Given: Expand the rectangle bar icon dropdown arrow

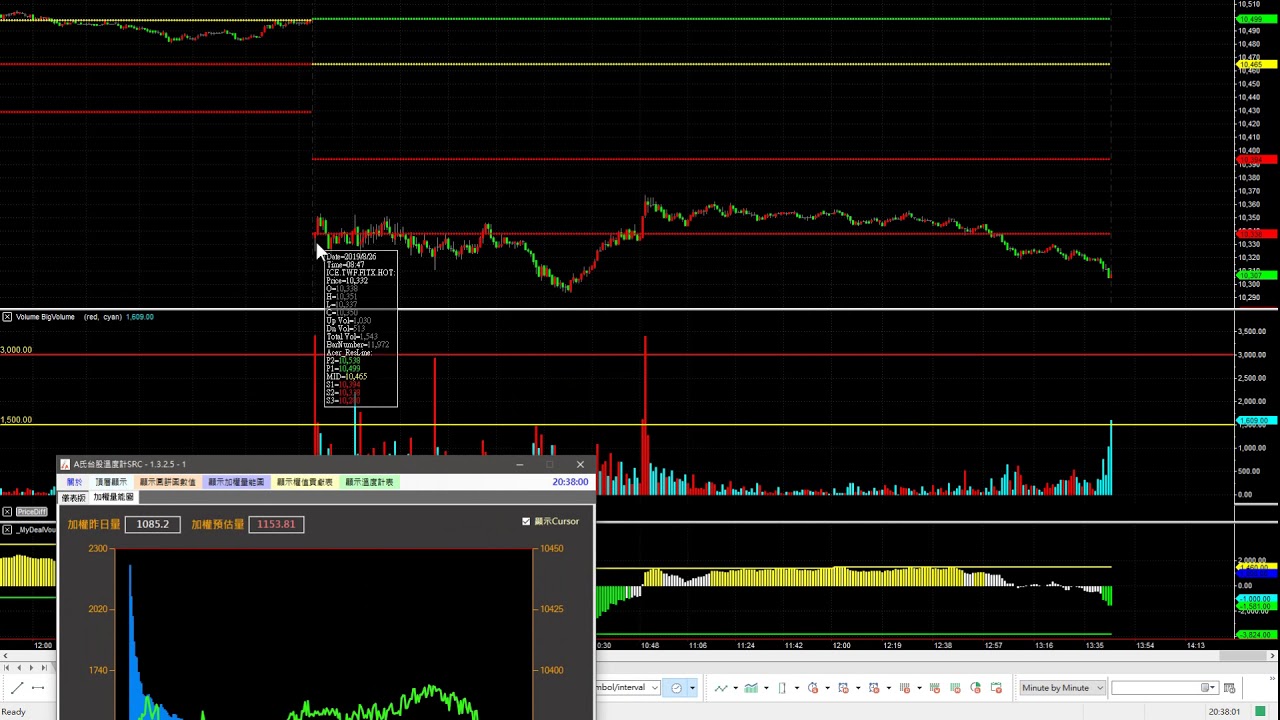Looking at the screenshot, I should click(x=796, y=688).
